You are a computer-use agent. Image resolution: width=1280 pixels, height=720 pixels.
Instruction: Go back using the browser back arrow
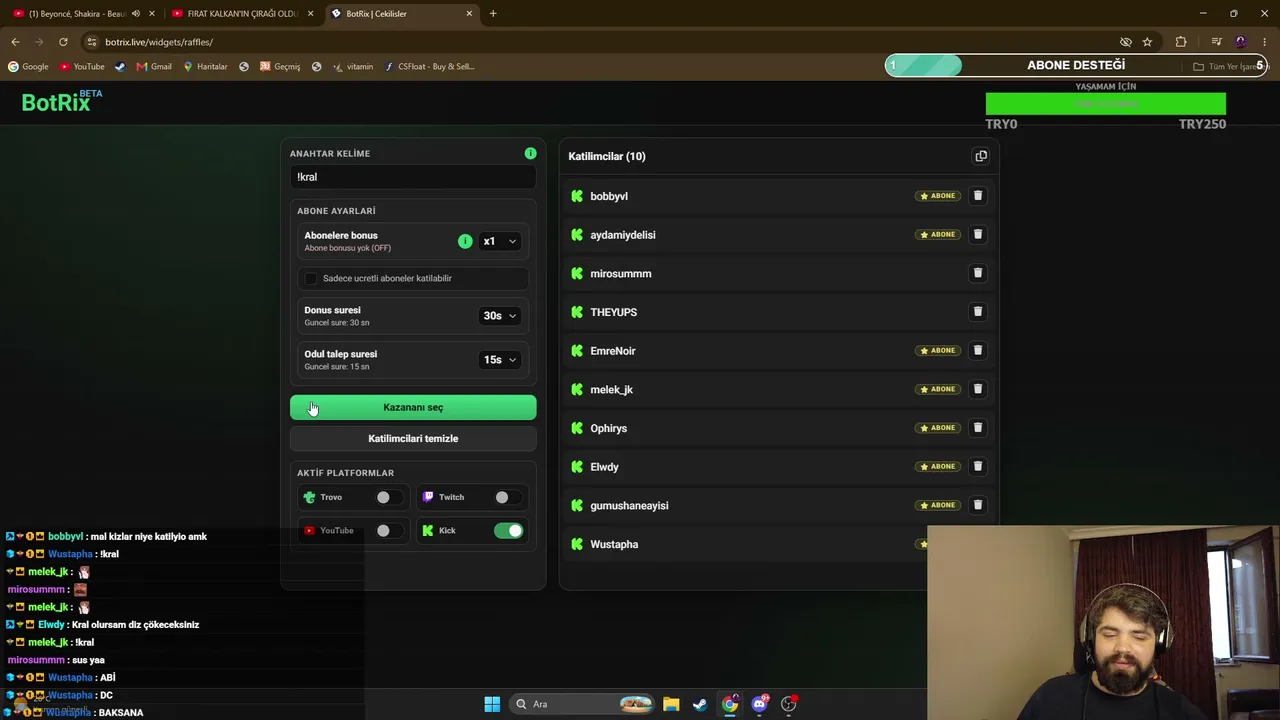click(x=15, y=42)
